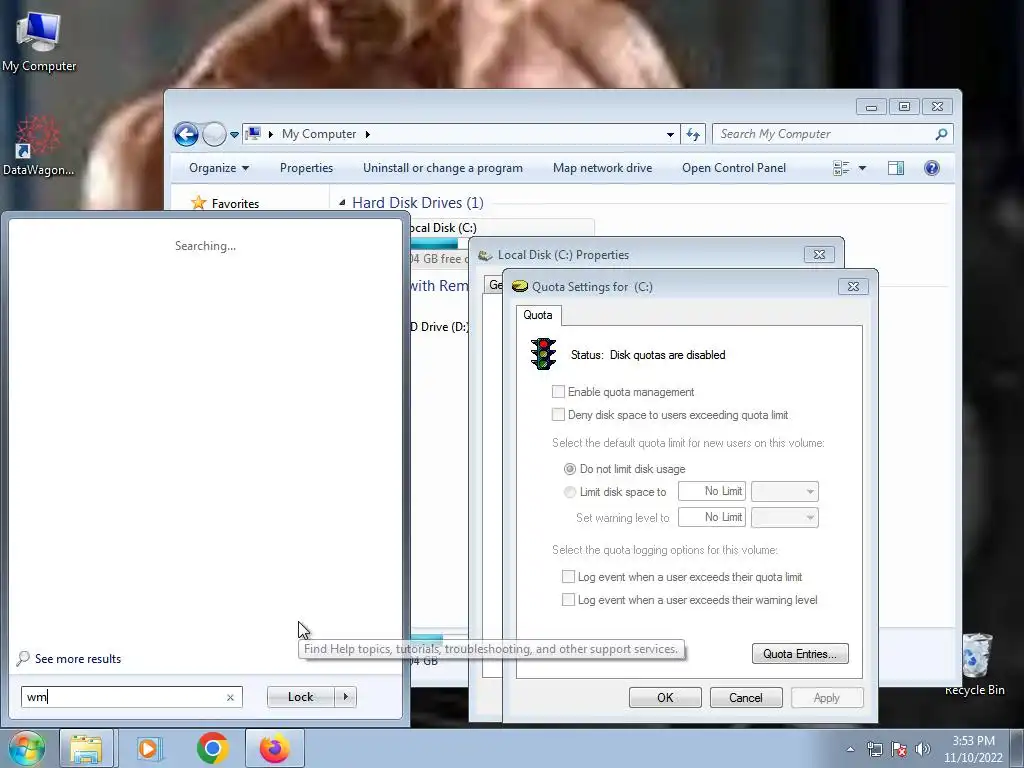The width and height of the screenshot is (1024, 768).
Task: Click the Forward arrow in My Computer
Action: [214, 135]
